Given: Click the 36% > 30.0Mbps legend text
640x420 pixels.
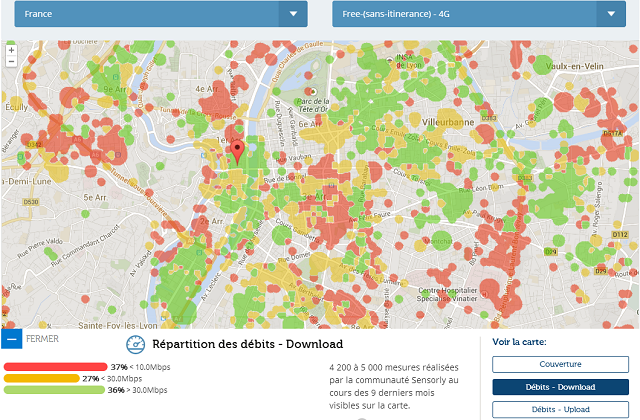Looking at the screenshot, I should click(x=138, y=390).
